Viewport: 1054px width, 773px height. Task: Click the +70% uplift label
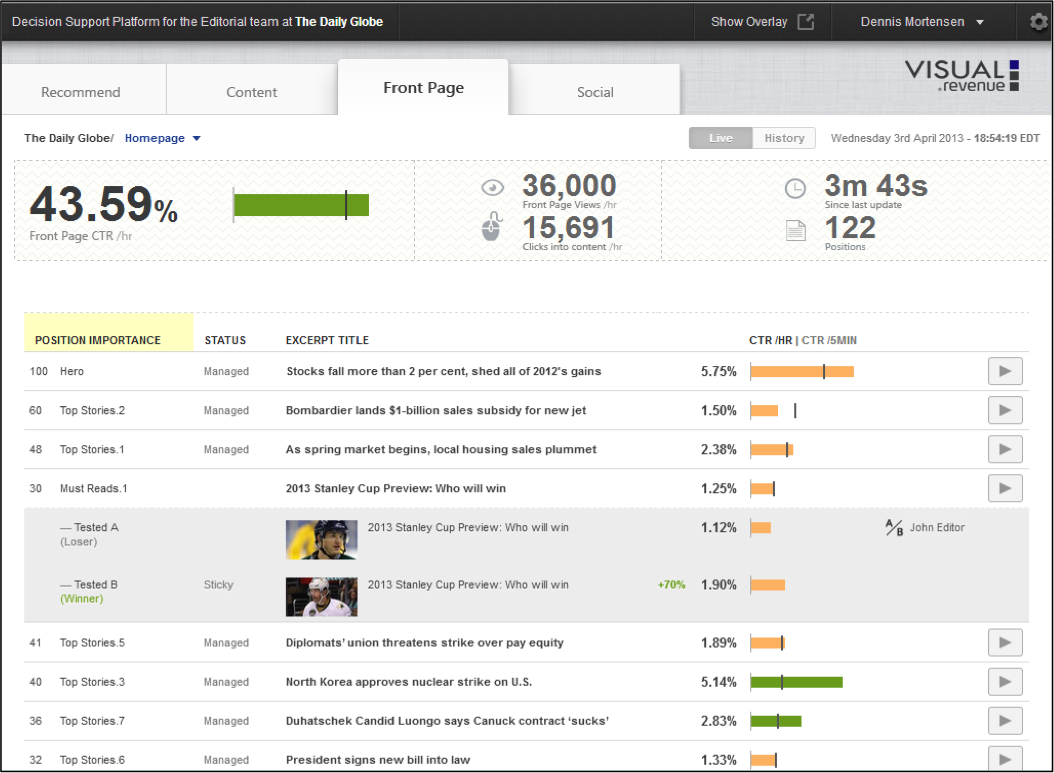click(672, 585)
